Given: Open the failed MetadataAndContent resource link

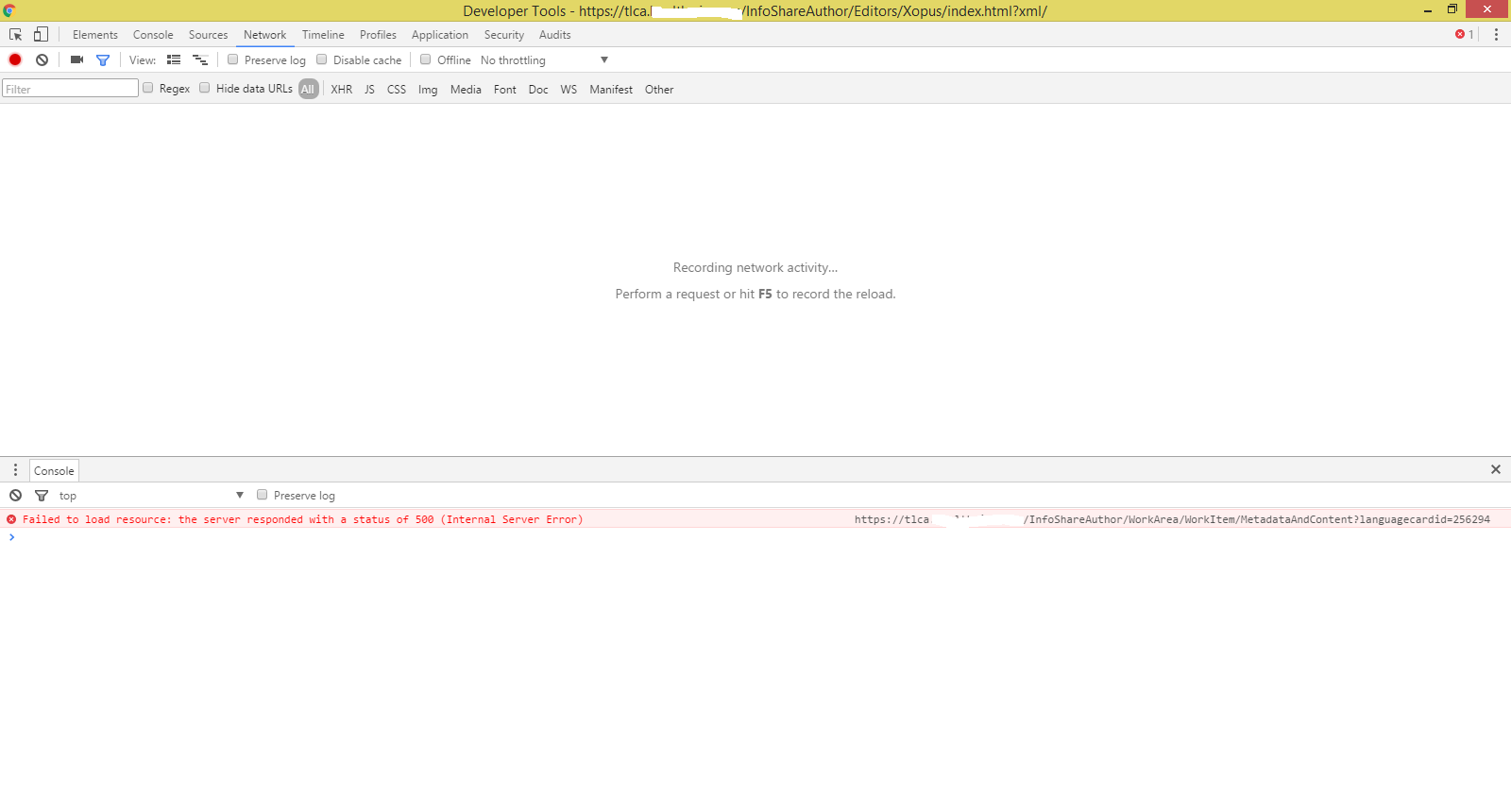Looking at the screenshot, I should (1171, 520).
